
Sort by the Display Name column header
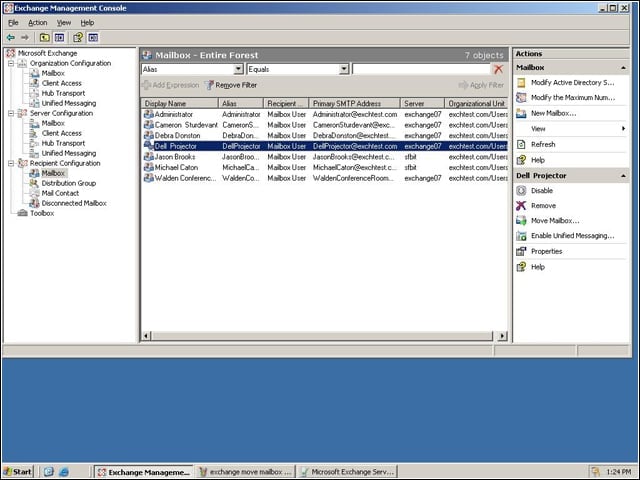180,104
